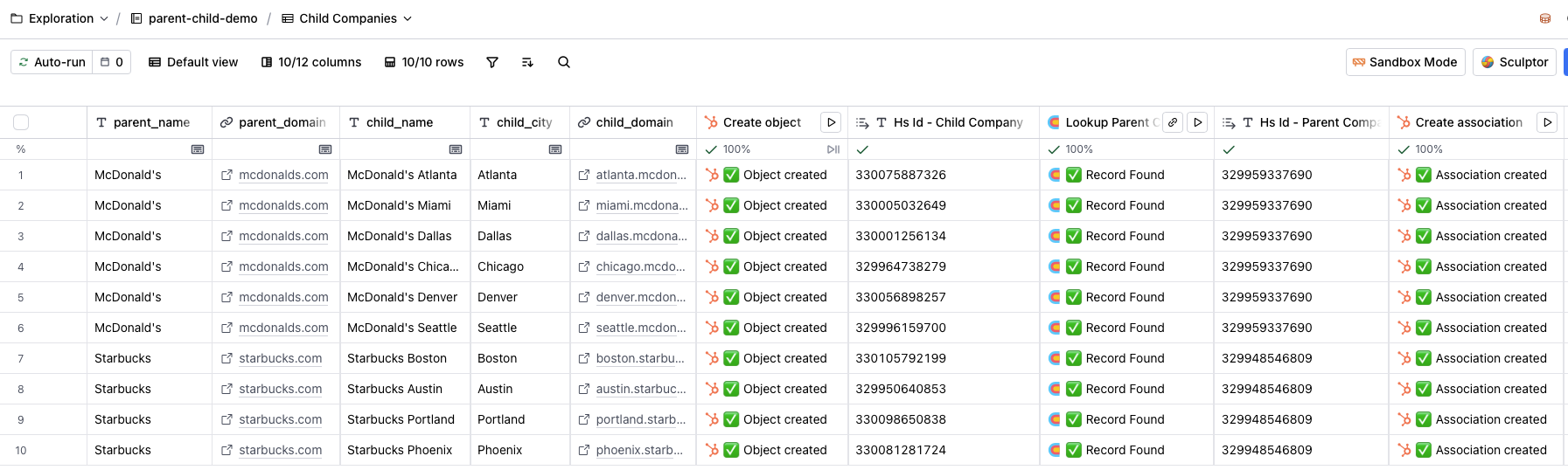Open the mcdonalds.com link in row 1
Viewport: 1568px width, 470px height.
pos(283,175)
